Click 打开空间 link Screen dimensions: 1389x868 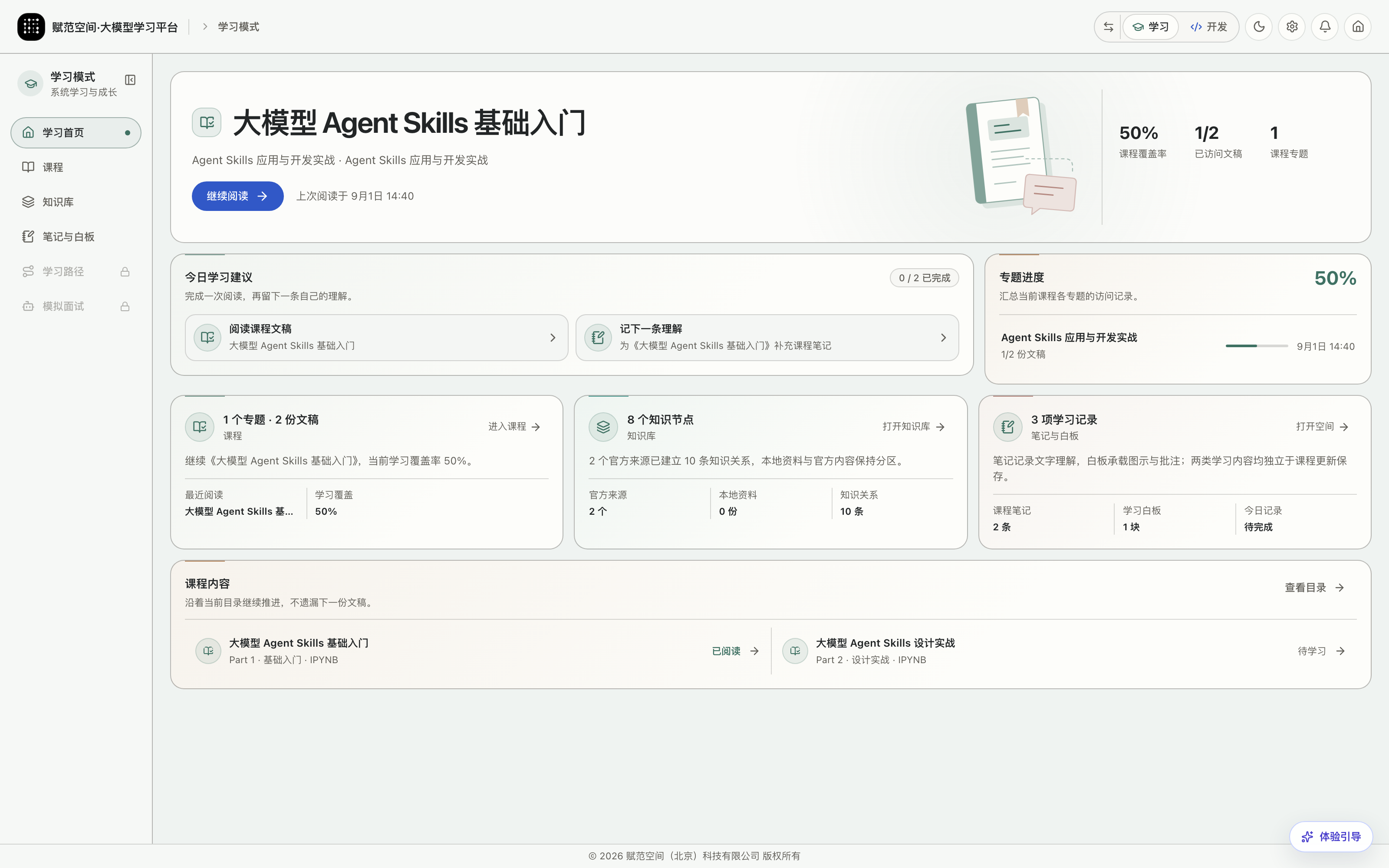click(x=1323, y=427)
